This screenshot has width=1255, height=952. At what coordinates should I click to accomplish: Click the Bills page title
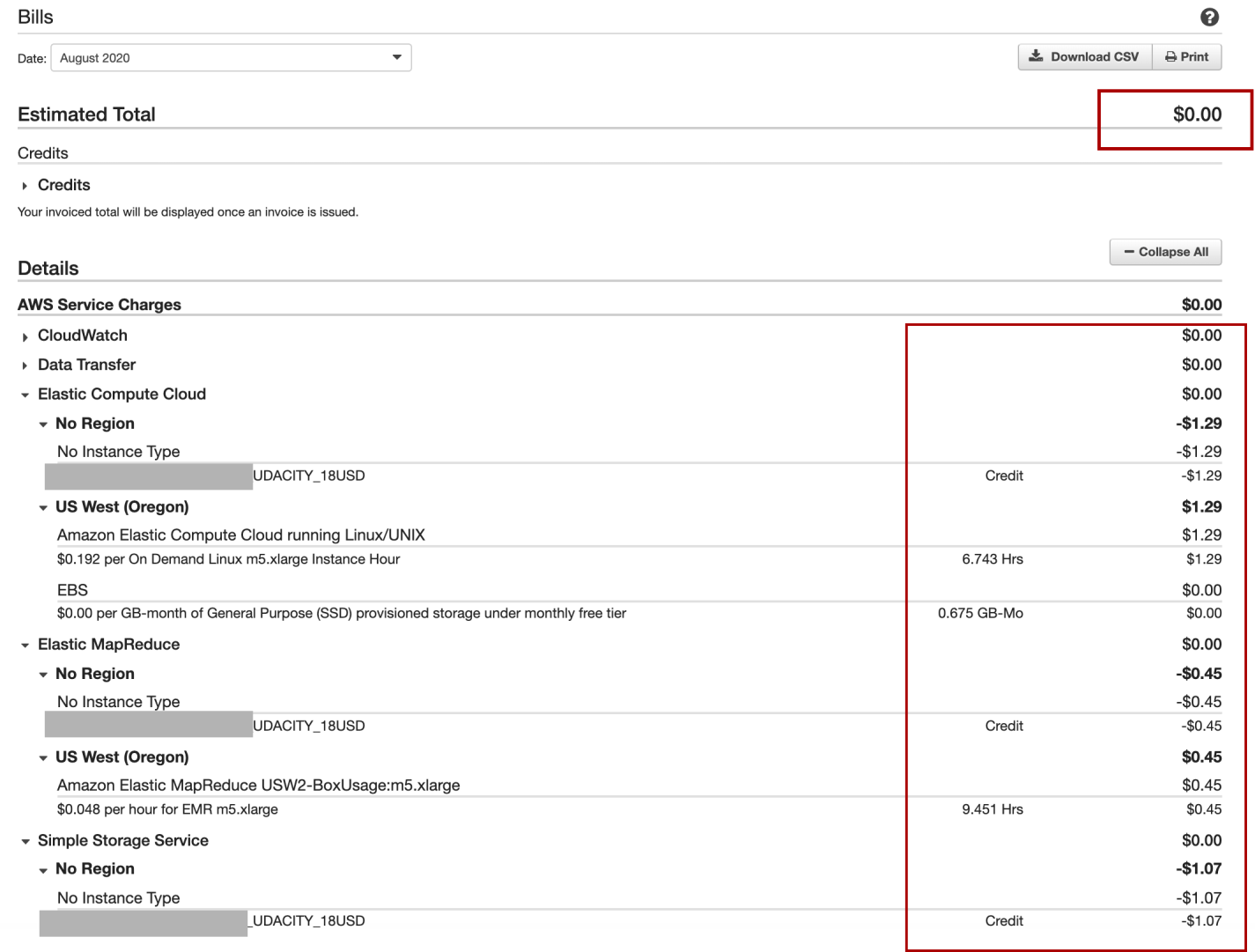(35, 17)
